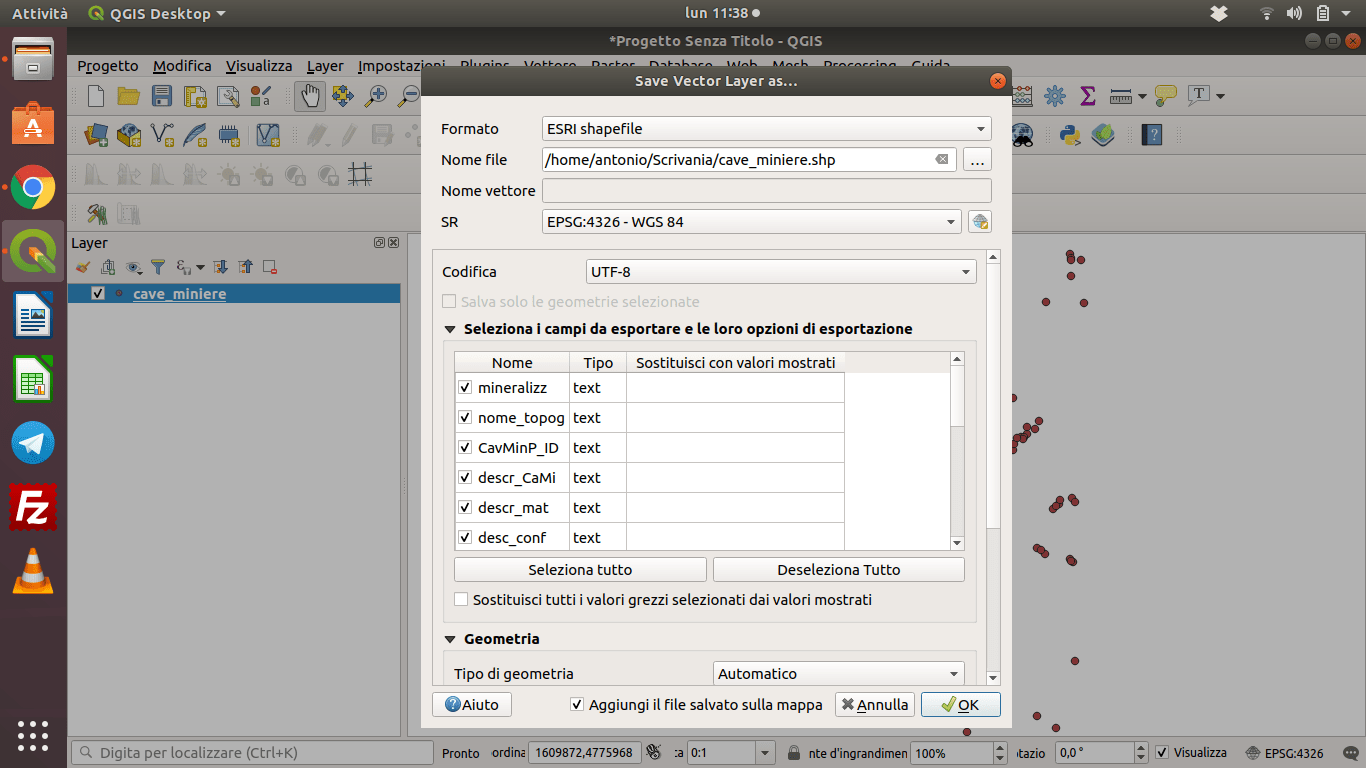
Task: Select Pan Map to Selection tool
Action: (342, 96)
